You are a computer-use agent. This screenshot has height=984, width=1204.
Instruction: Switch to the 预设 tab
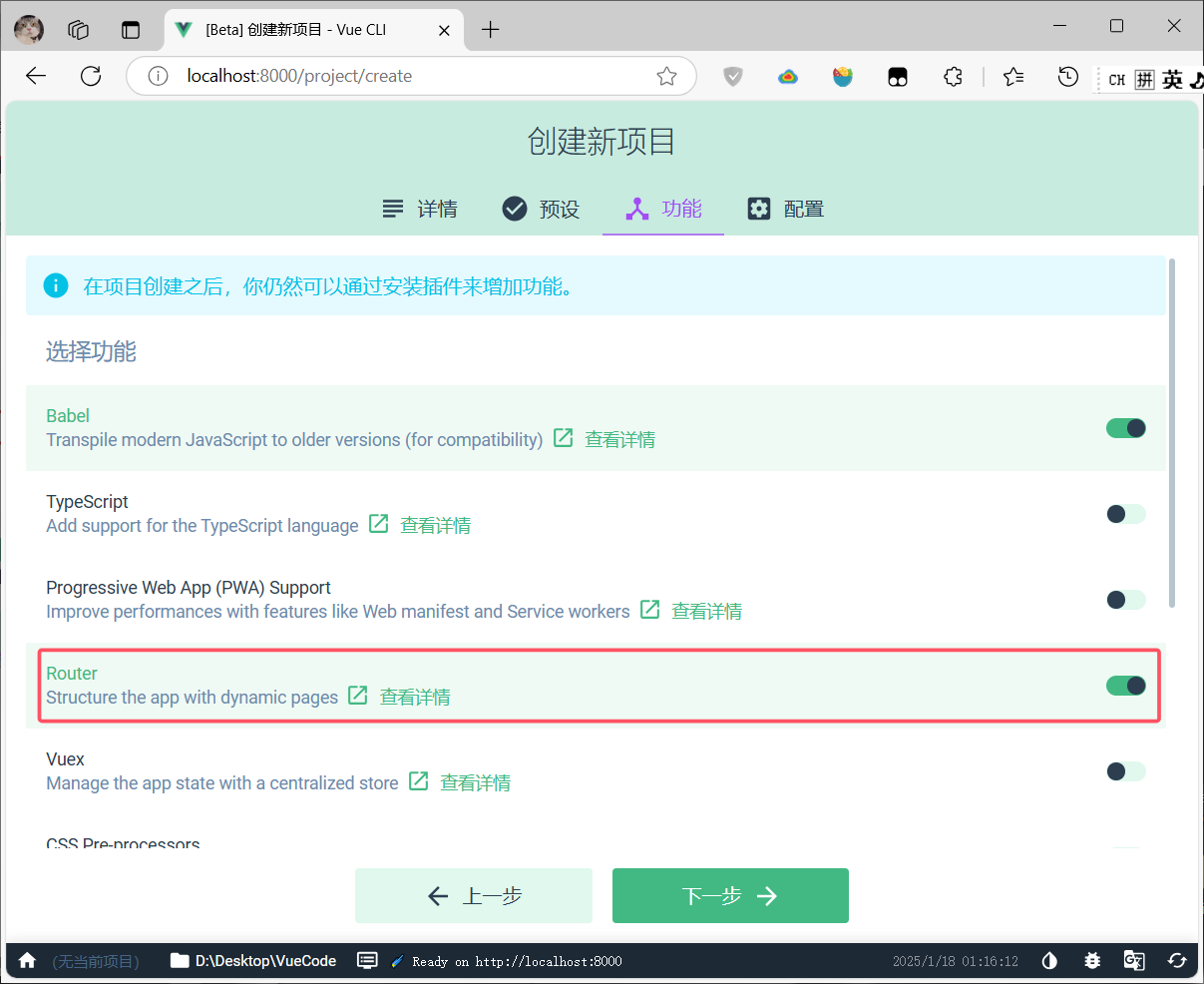tap(541, 209)
